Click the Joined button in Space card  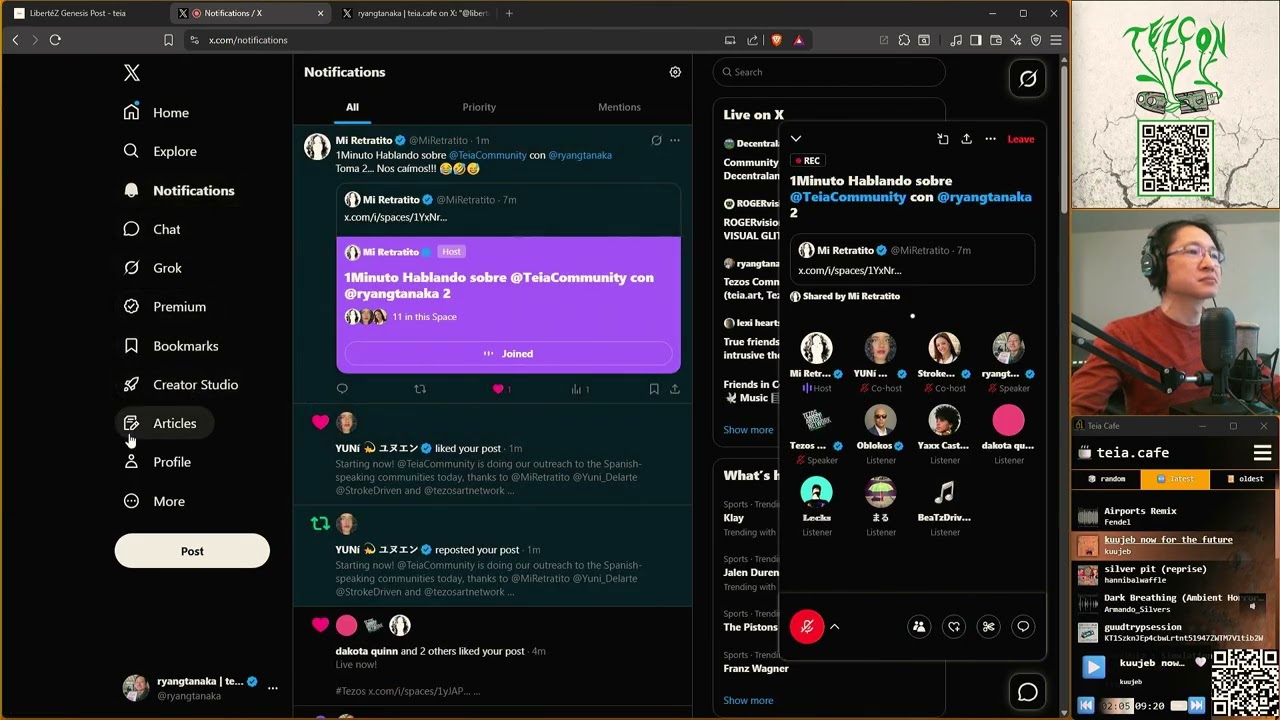(508, 353)
